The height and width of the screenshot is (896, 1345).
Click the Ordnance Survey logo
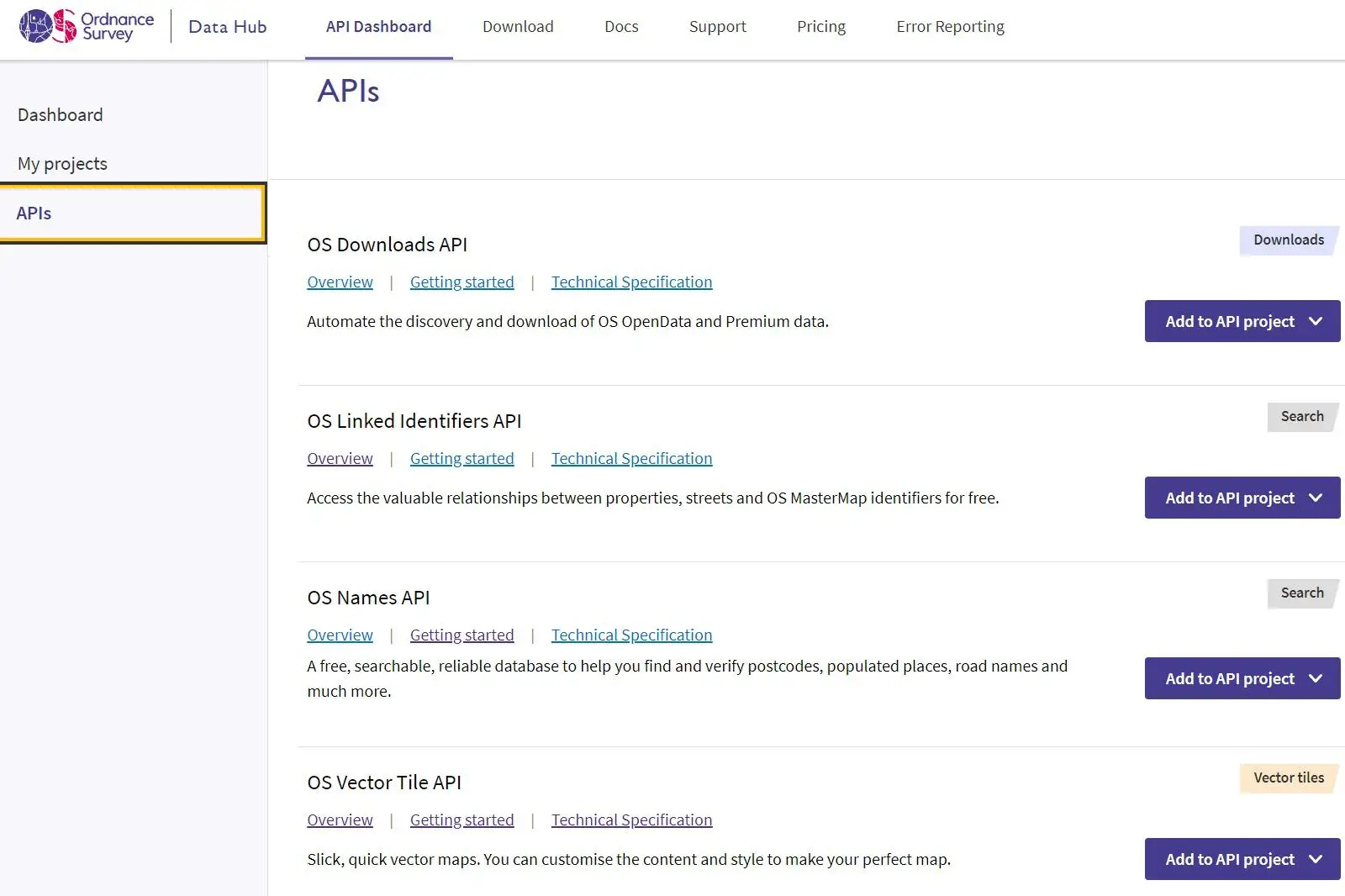tap(87, 26)
